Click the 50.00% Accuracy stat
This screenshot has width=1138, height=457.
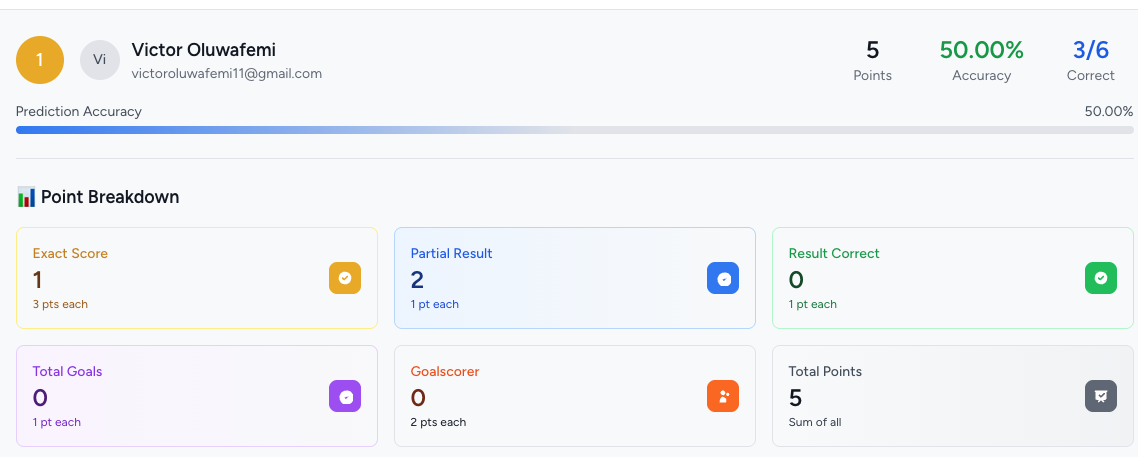(x=981, y=60)
